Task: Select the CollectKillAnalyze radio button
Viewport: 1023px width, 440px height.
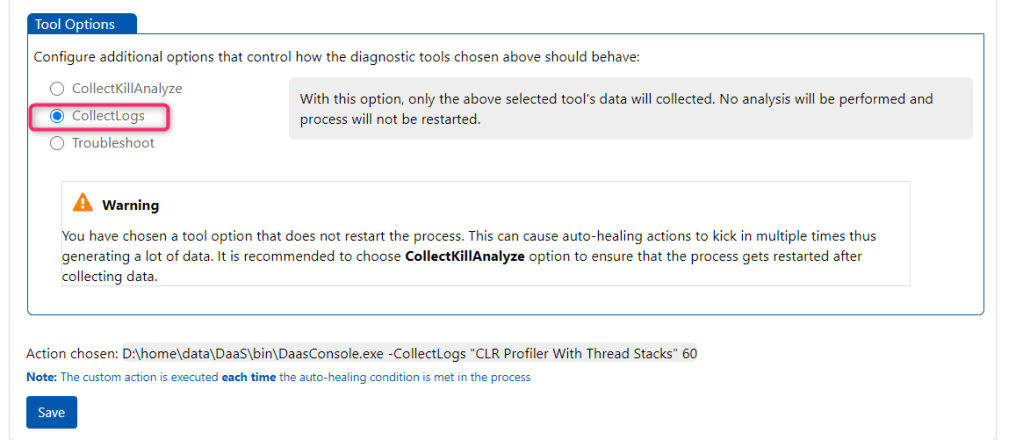Action: pos(57,88)
